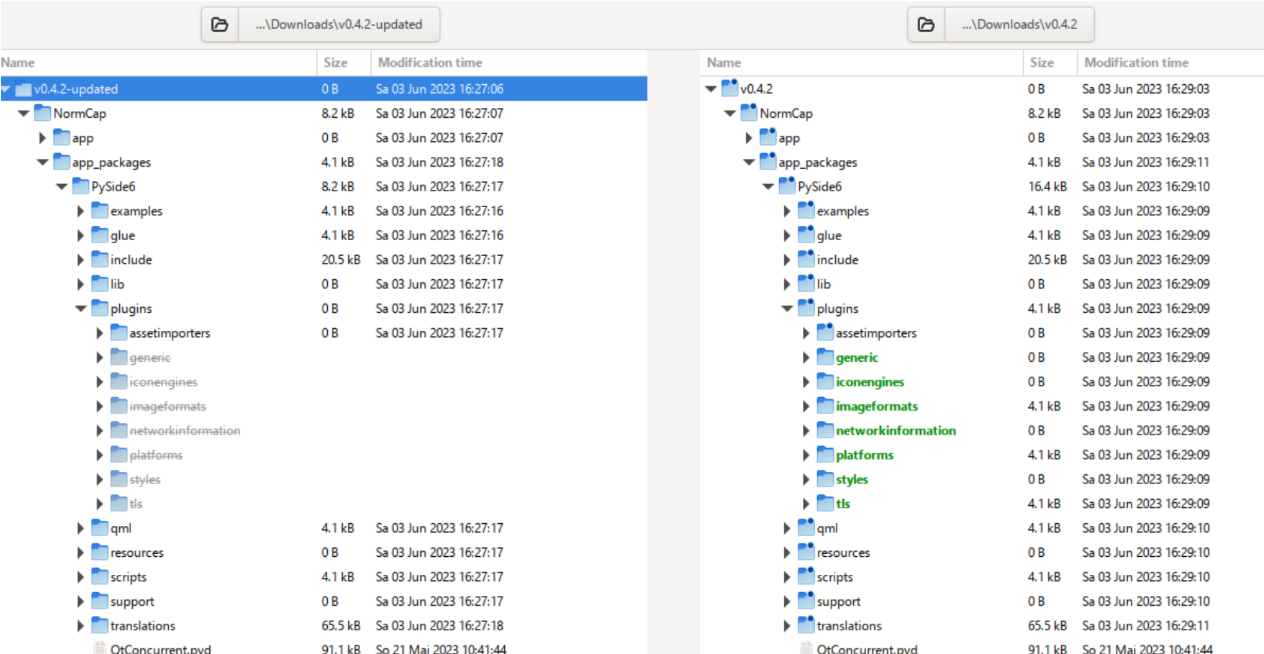Expand translations in the right pane
This screenshot has width=1264, height=654.
(x=786, y=625)
